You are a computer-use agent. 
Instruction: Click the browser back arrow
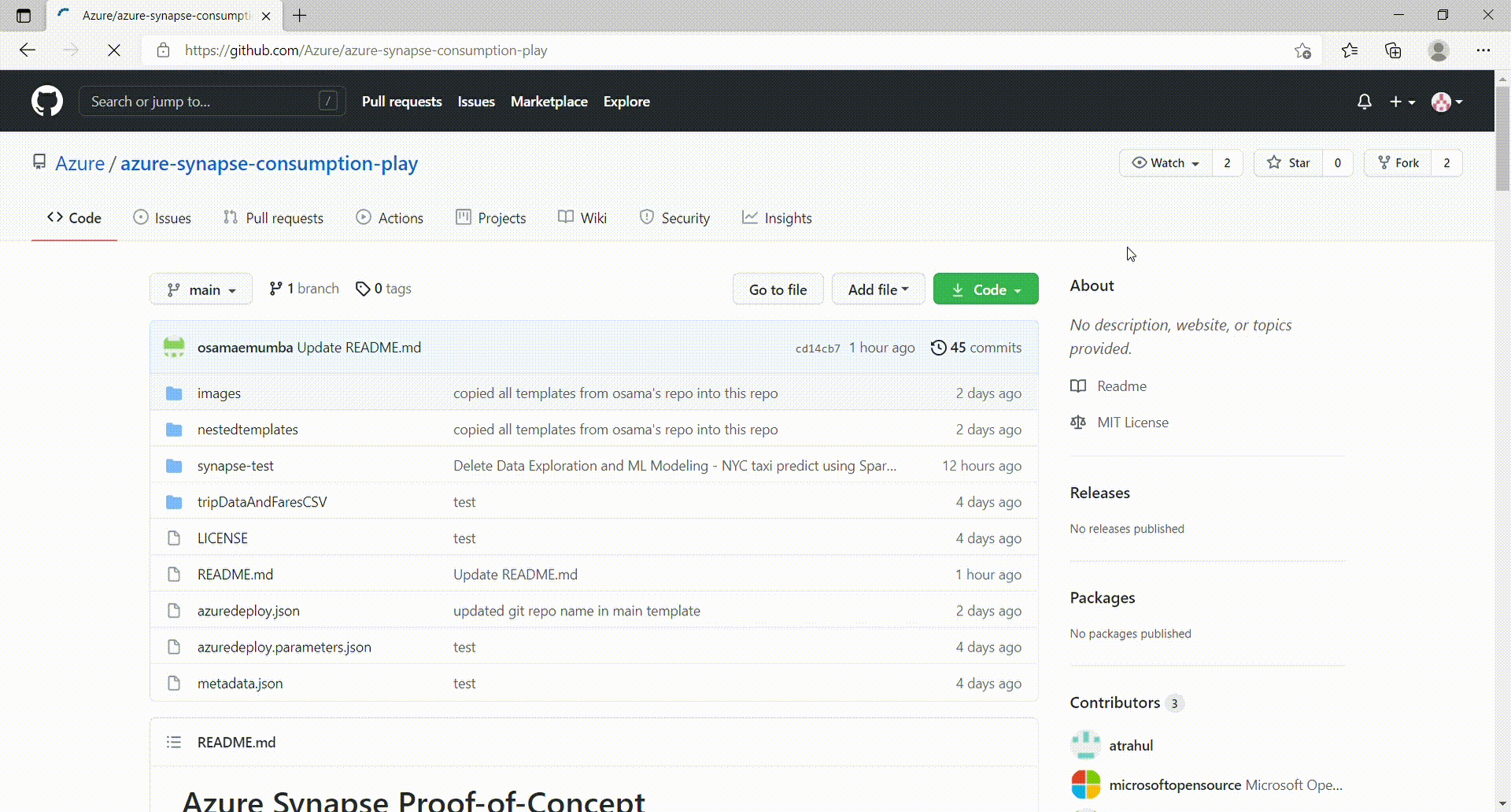click(x=28, y=50)
